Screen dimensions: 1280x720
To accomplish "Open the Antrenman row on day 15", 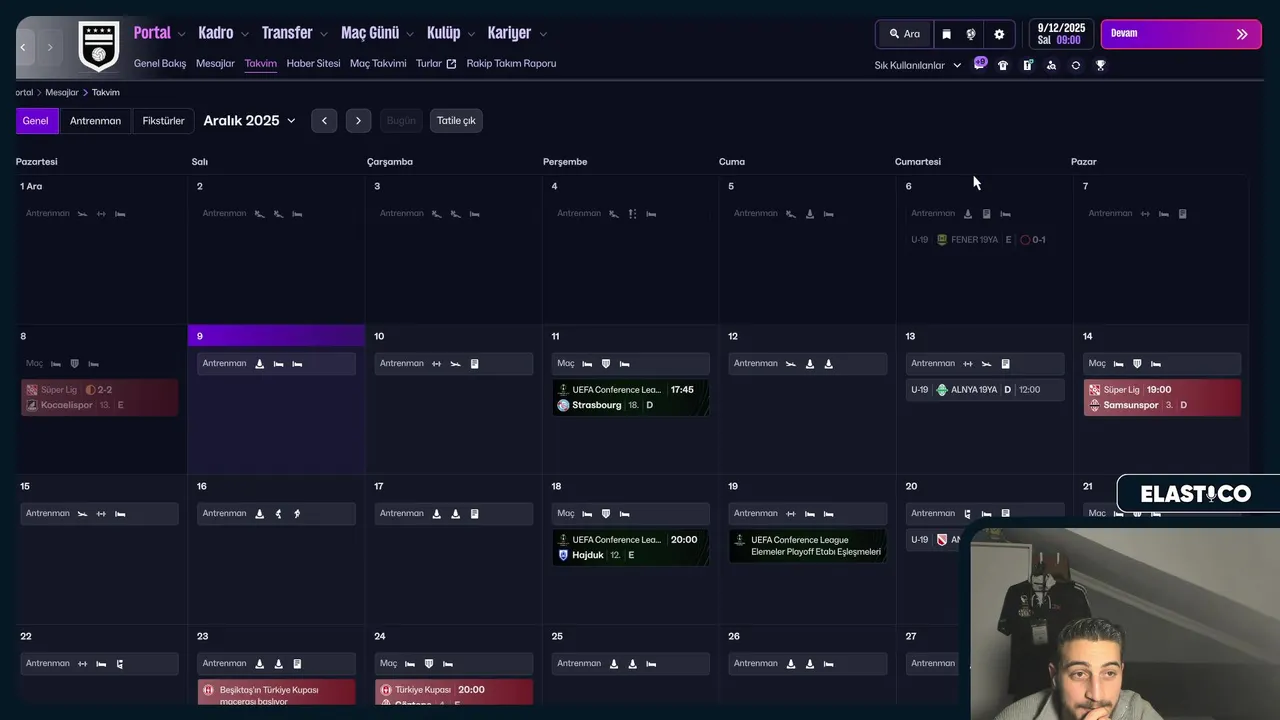I will [x=100, y=513].
